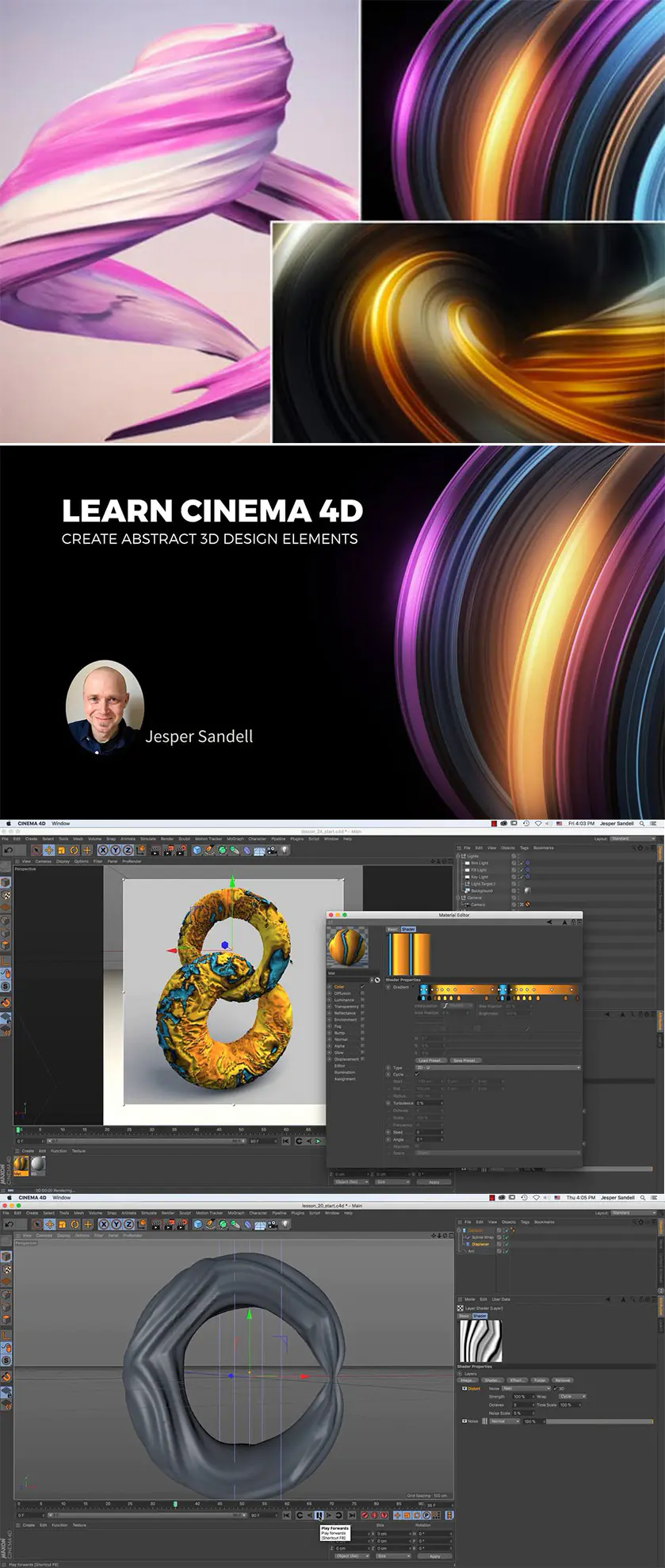665x1568 pixels.
Task: Open the Simulate menu in the lesson_20 window
Action: point(148,1213)
